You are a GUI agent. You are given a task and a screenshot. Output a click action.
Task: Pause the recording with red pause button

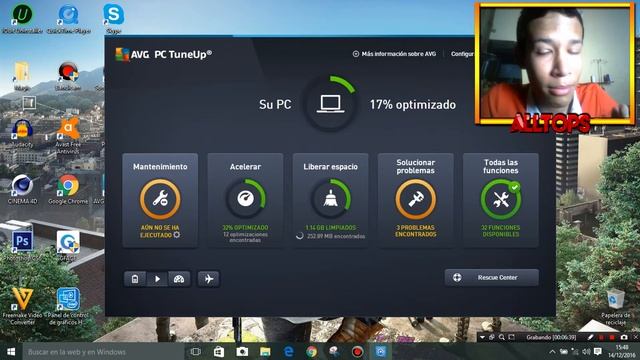pyautogui.click(x=601, y=338)
